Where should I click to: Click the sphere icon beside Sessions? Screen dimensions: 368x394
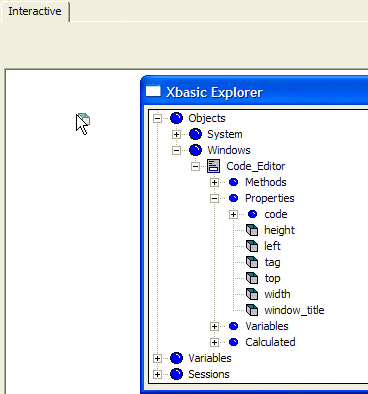(x=176, y=374)
